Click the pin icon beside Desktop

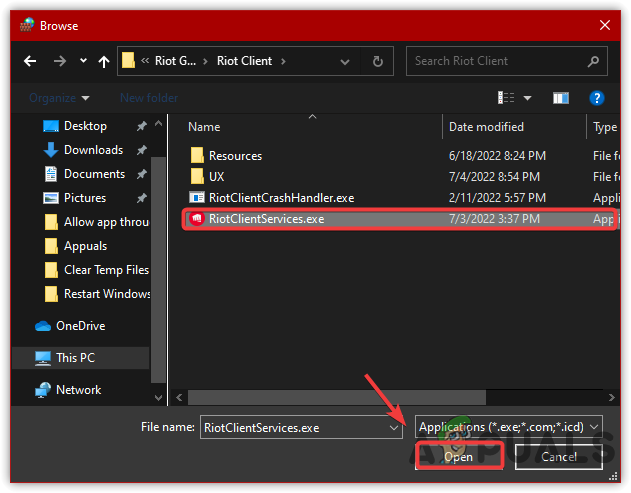pyautogui.click(x=141, y=126)
